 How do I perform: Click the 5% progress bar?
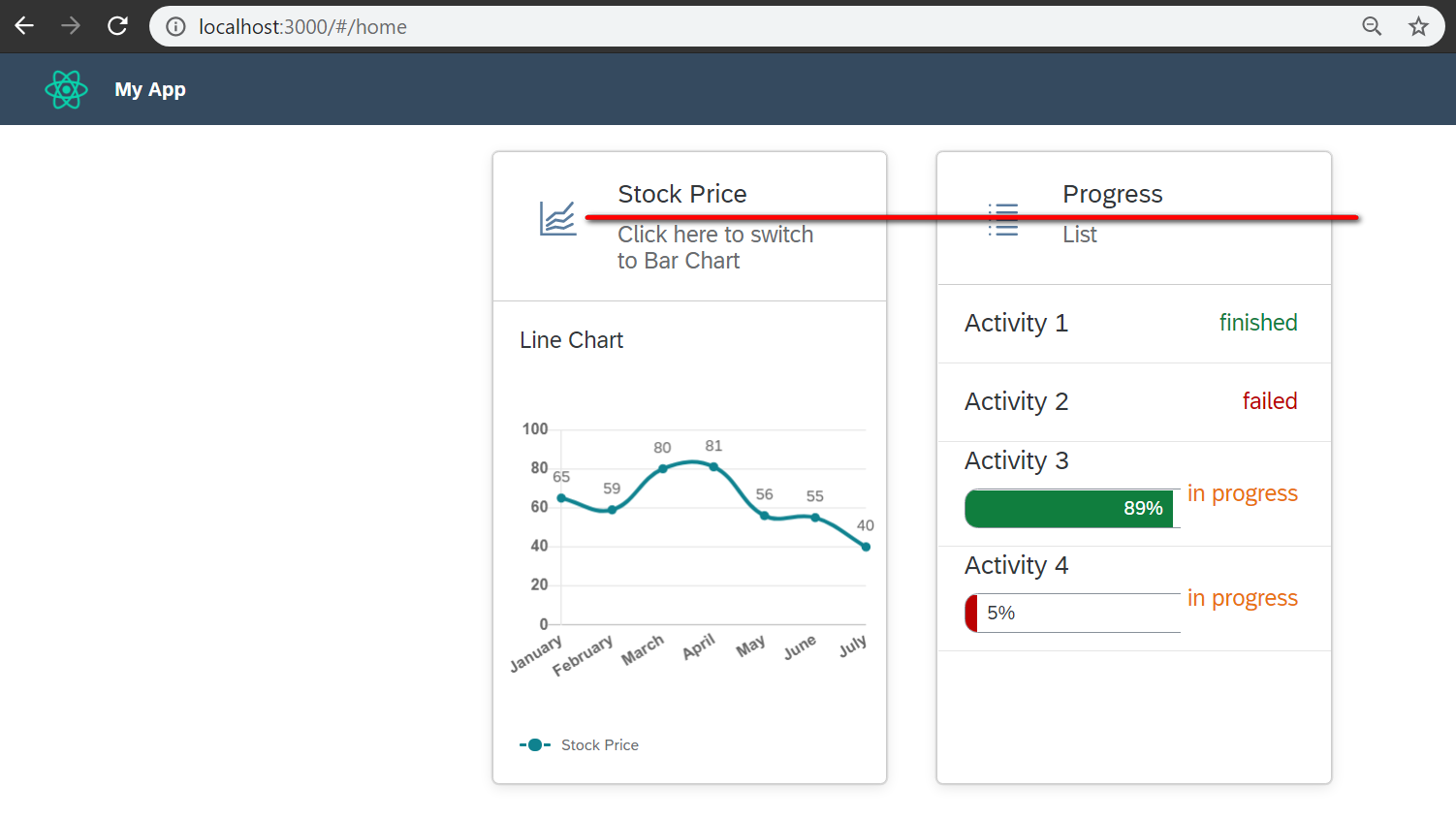(1071, 614)
